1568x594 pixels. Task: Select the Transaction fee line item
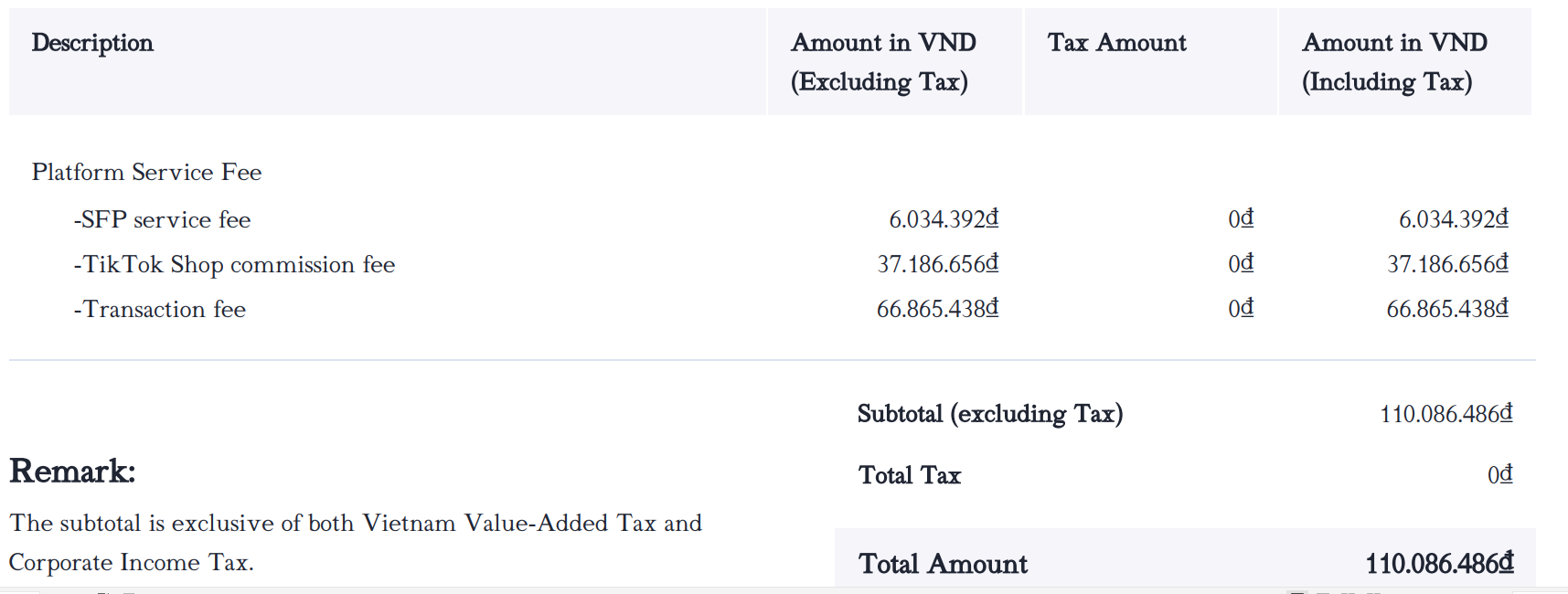[160, 309]
